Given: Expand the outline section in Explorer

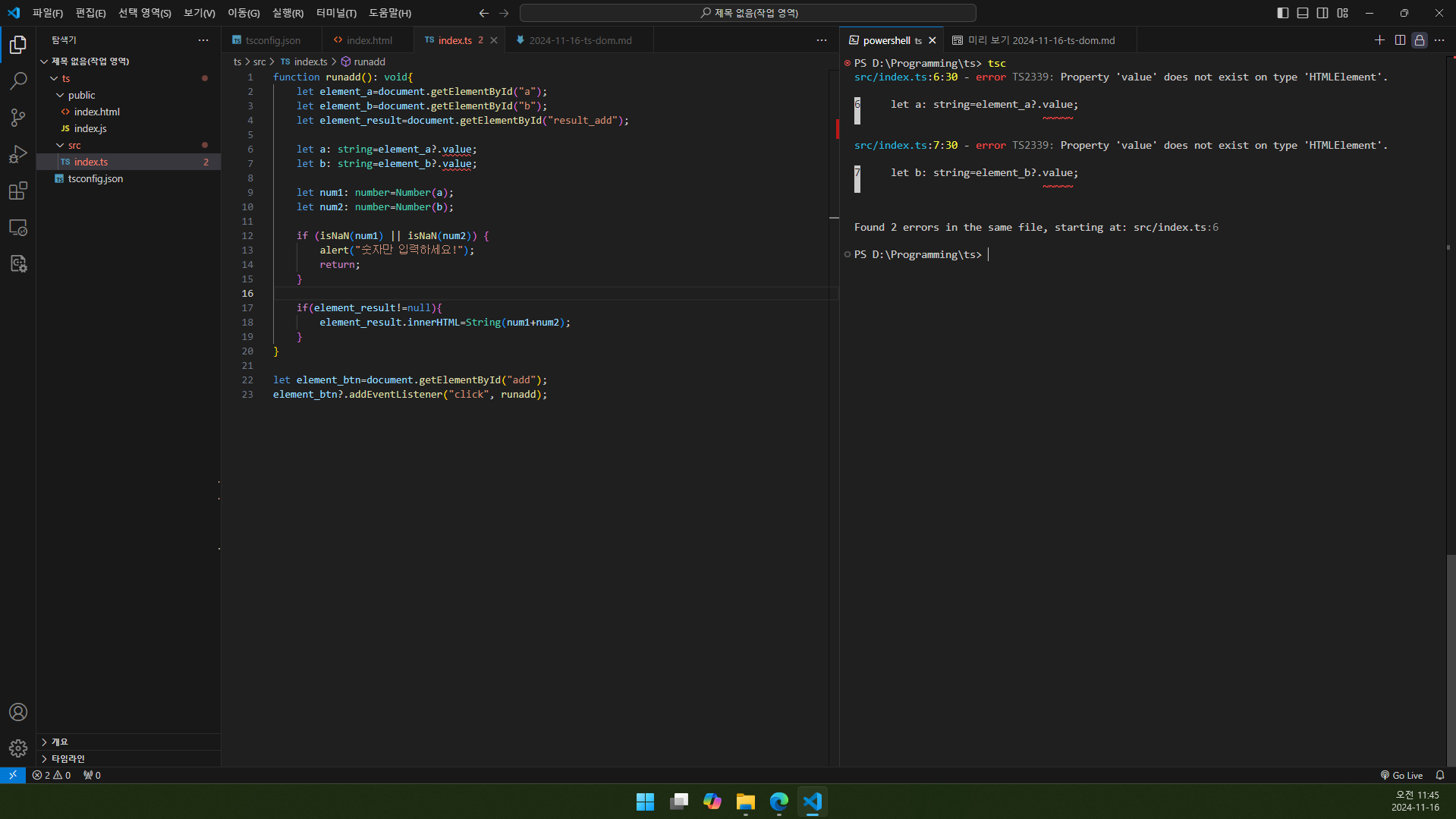Looking at the screenshot, I should (129, 742).
